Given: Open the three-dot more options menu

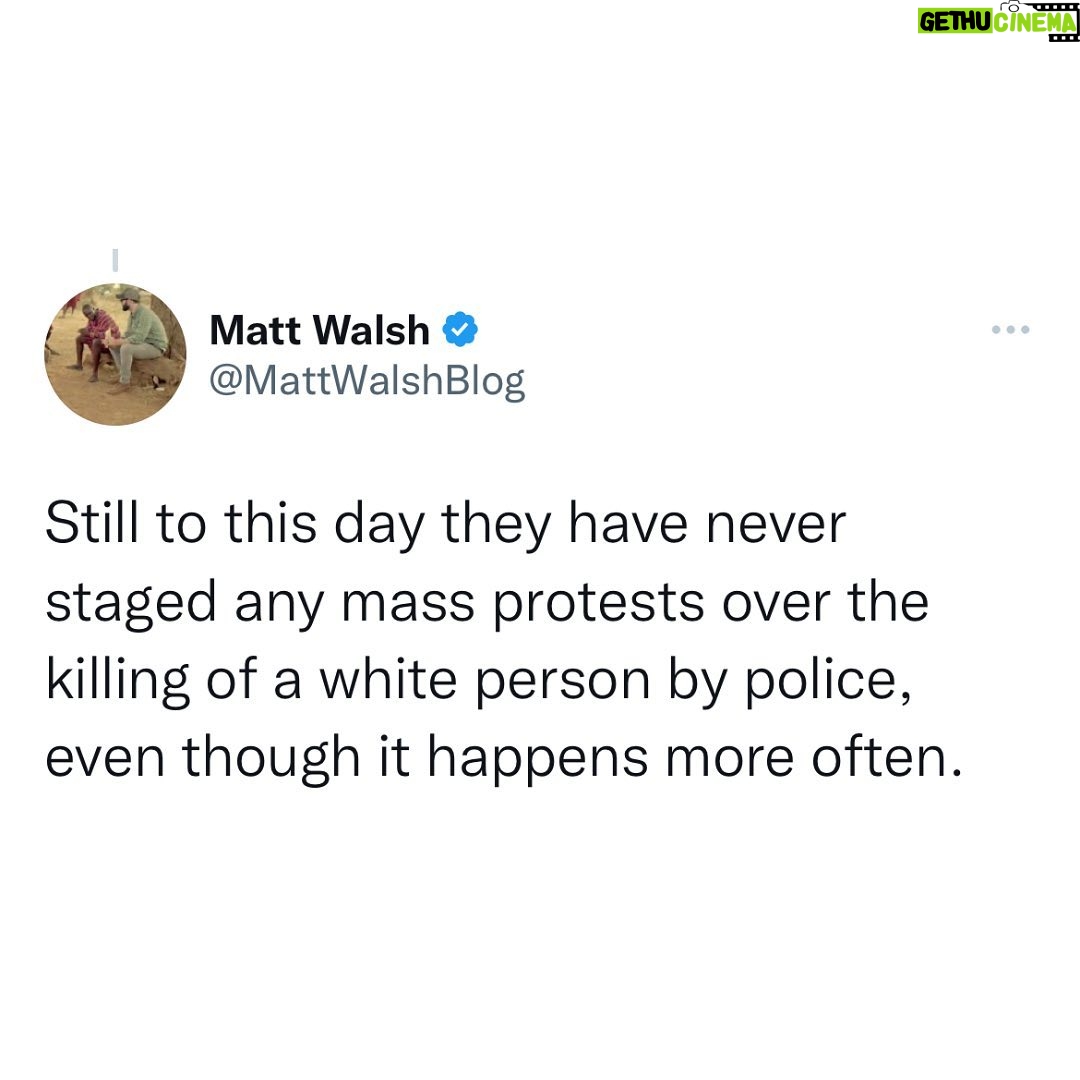Looking at the screenshot, I should [1010, 330].
